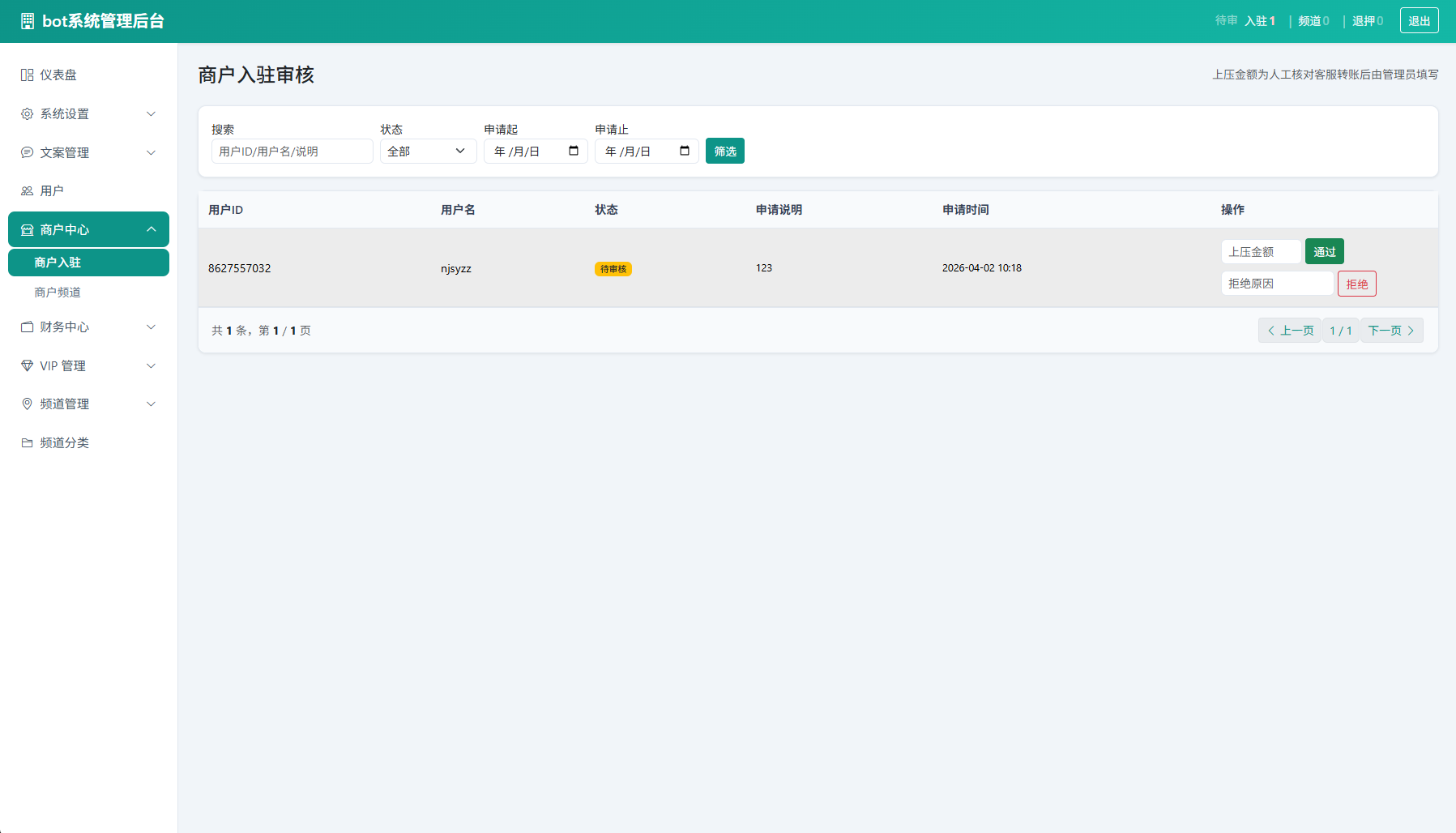Collapse the 商户中心 menu chevron
The height and width of the screenshot is (833, 1456).
click(151, 229)
